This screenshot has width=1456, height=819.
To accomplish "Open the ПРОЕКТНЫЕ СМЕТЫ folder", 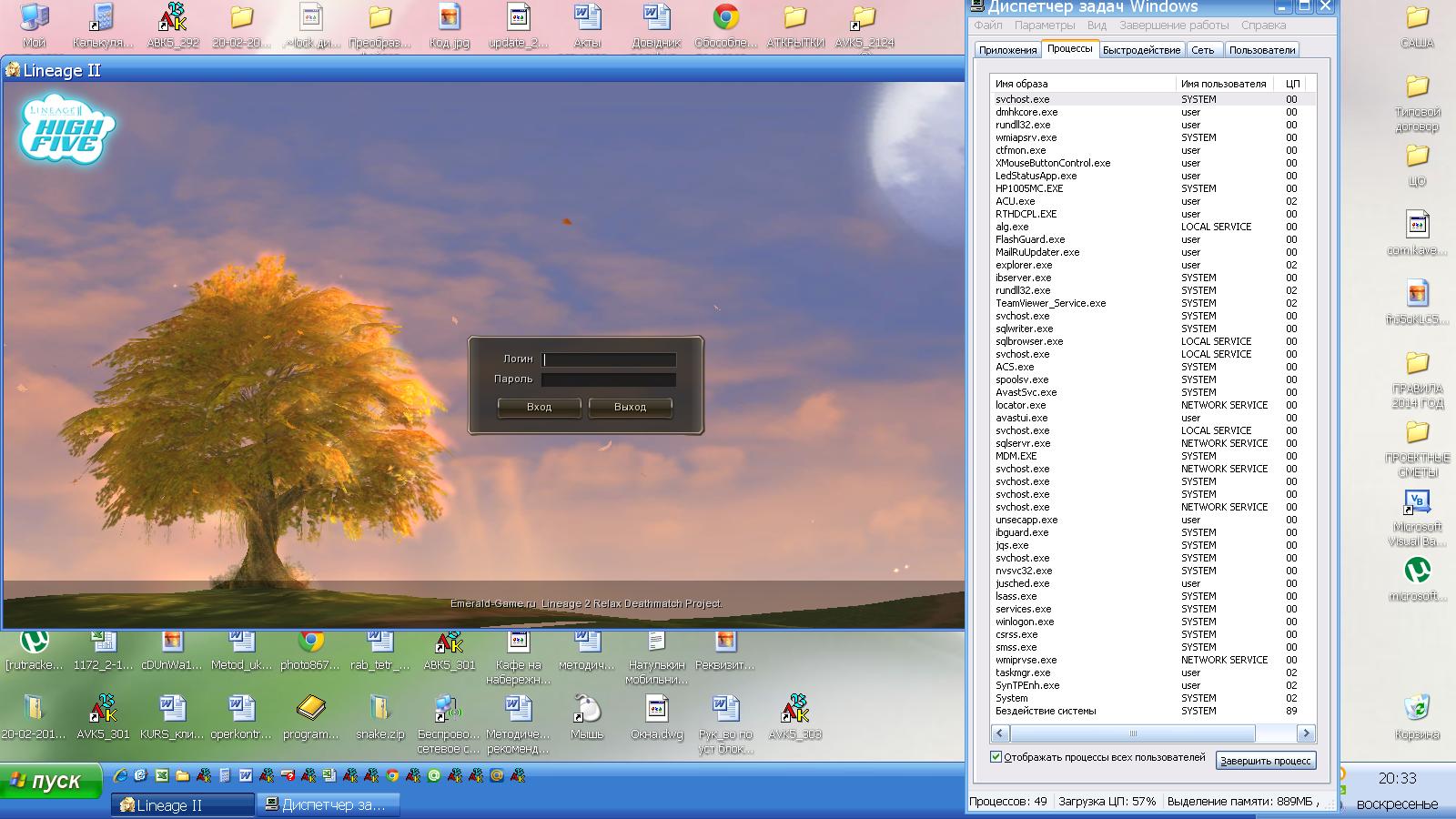I will point(1417,448).
